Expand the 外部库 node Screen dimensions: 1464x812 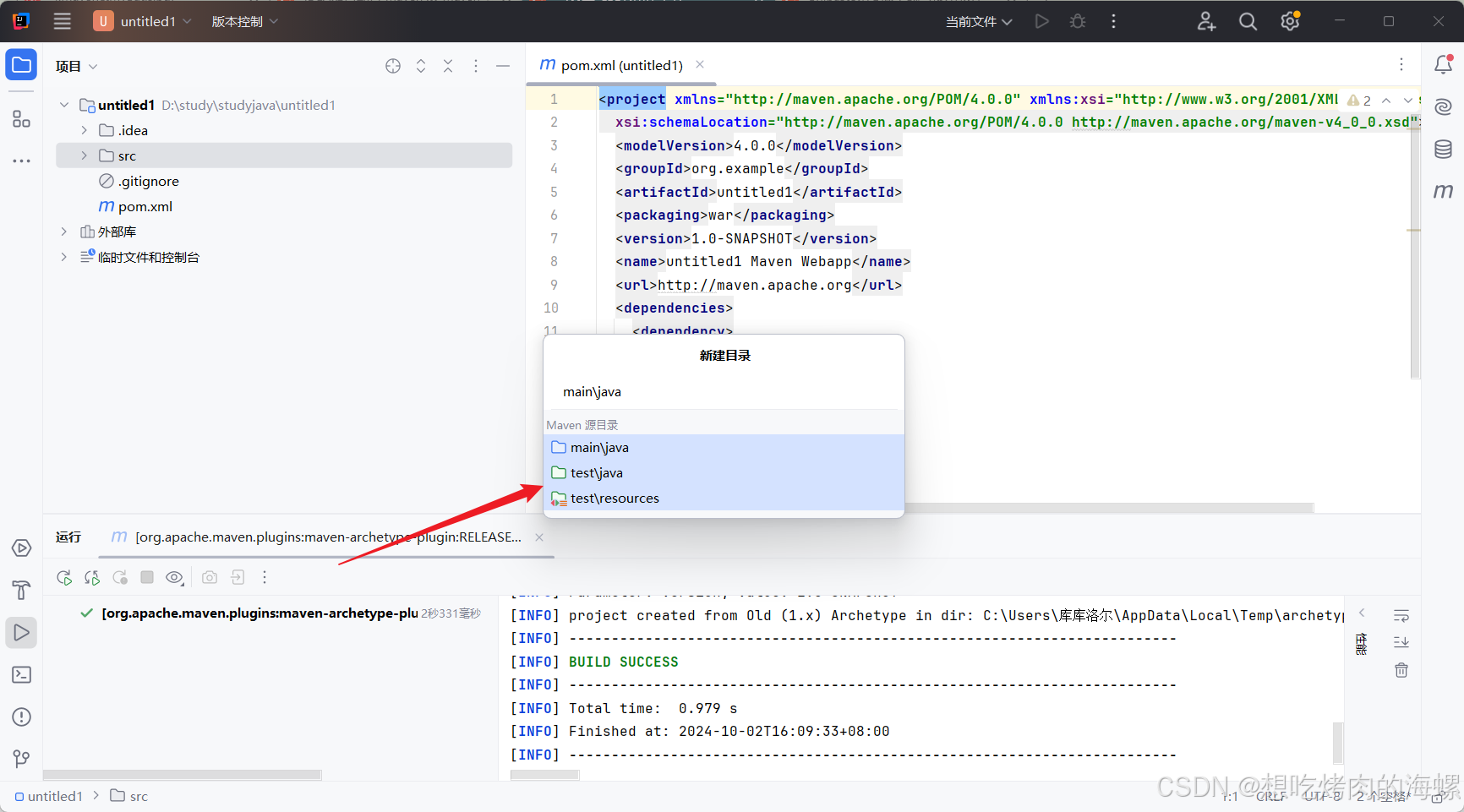tap(64, 232)
